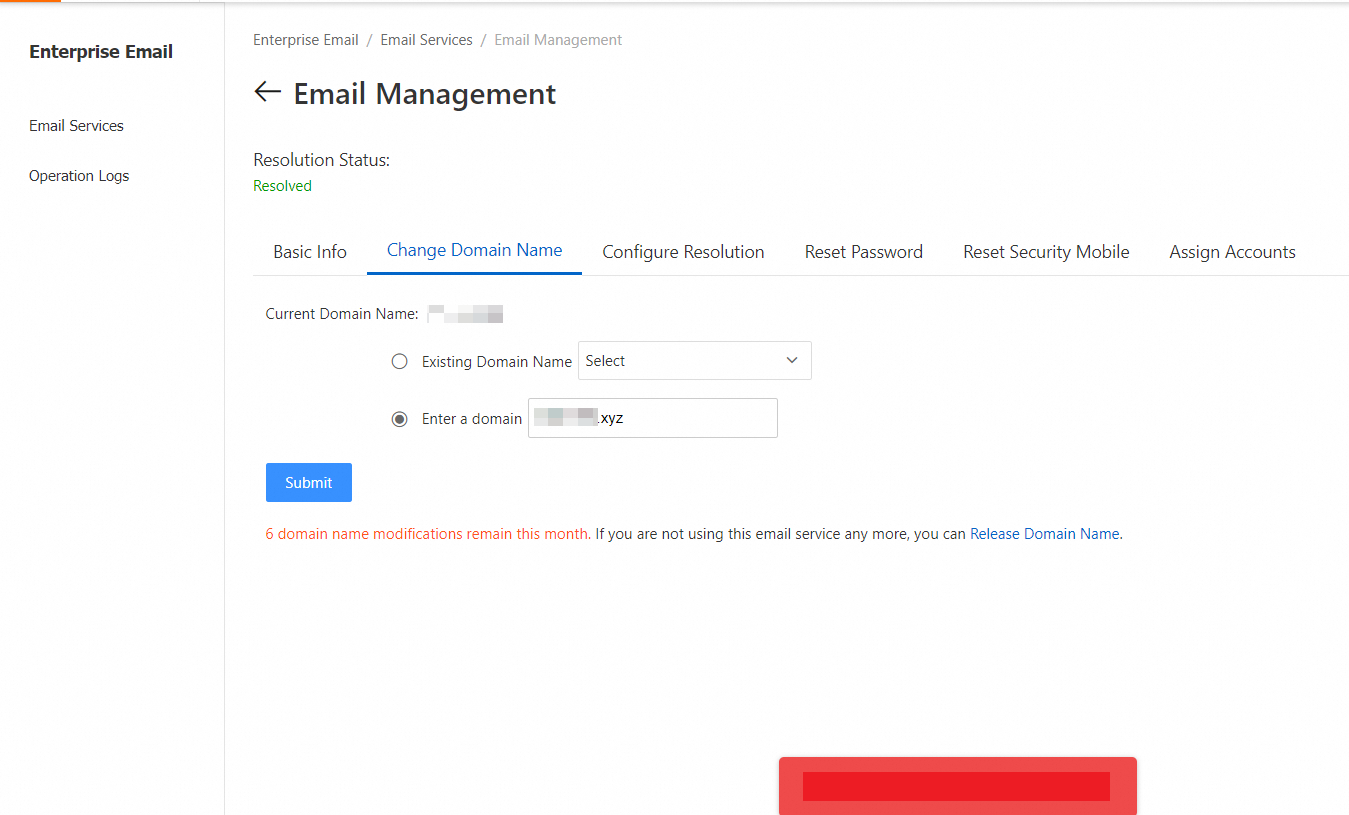Click the Release Domain Name link
Screen dimensions: 1349x815
point(1045,534)
